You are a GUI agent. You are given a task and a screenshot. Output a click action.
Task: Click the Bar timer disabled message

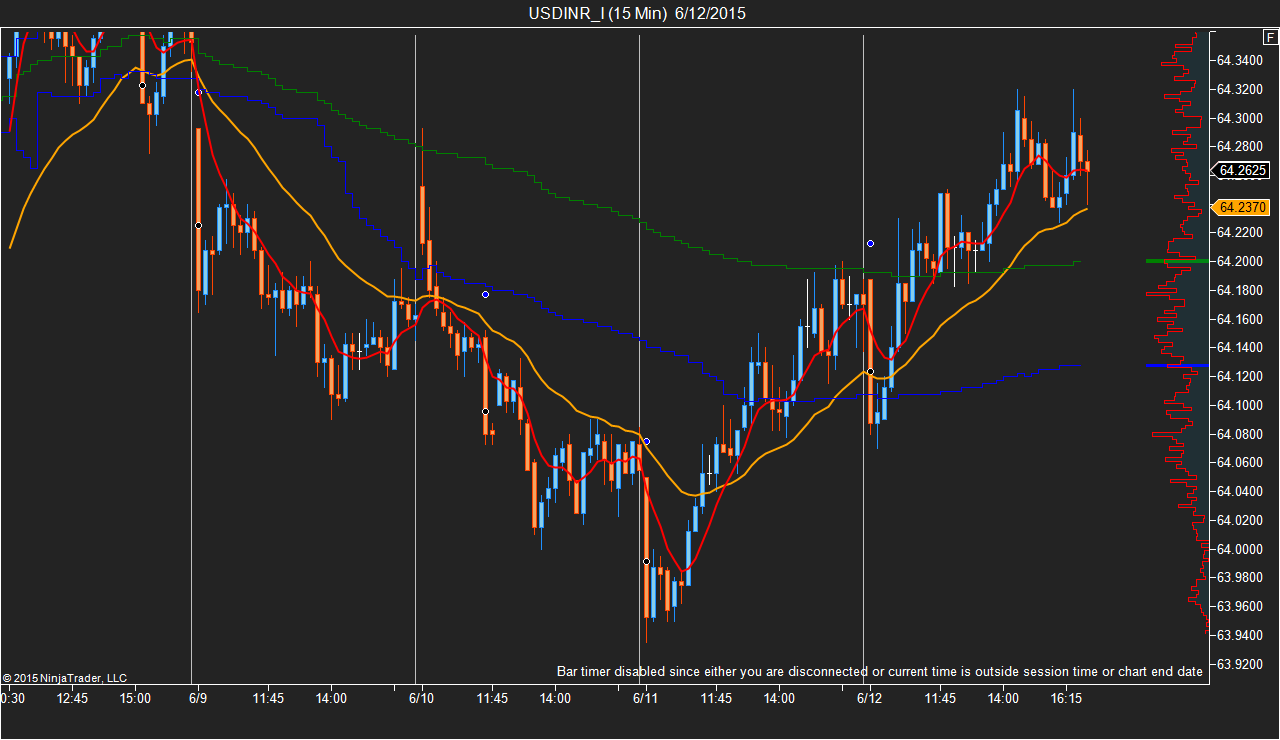coord(880,671)
